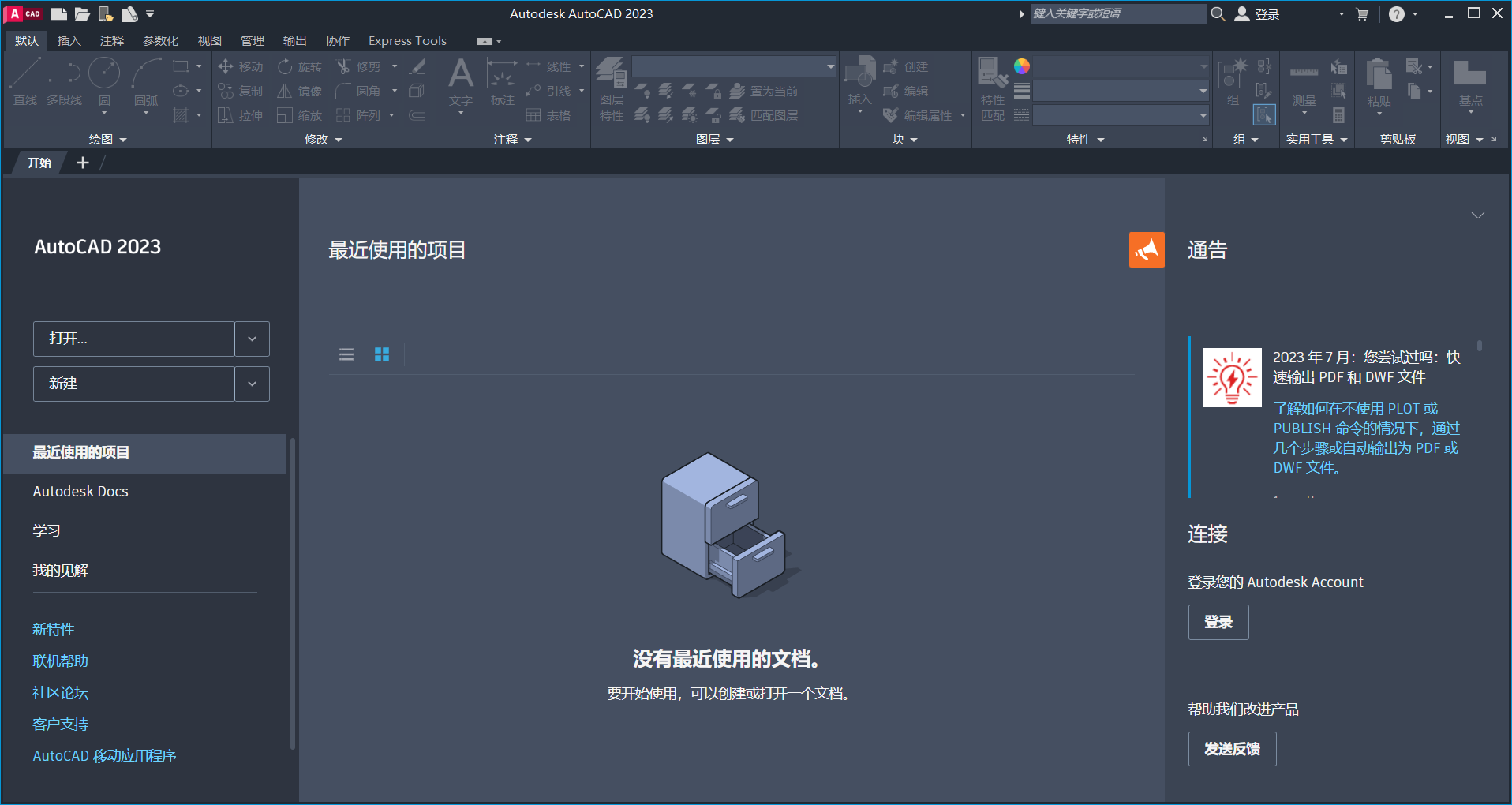This screenshot has height=805, width=1512.
Task: Click the 登录 sign-in button
Action: [1218, 622]
